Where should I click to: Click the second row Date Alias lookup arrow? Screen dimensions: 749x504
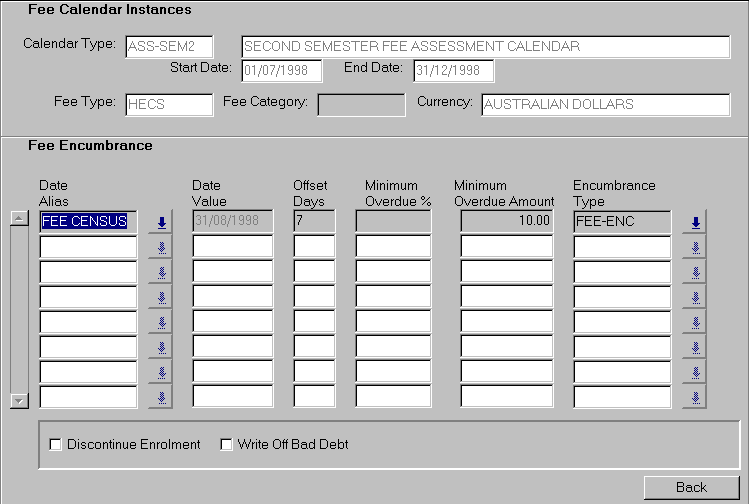(160, 247)
